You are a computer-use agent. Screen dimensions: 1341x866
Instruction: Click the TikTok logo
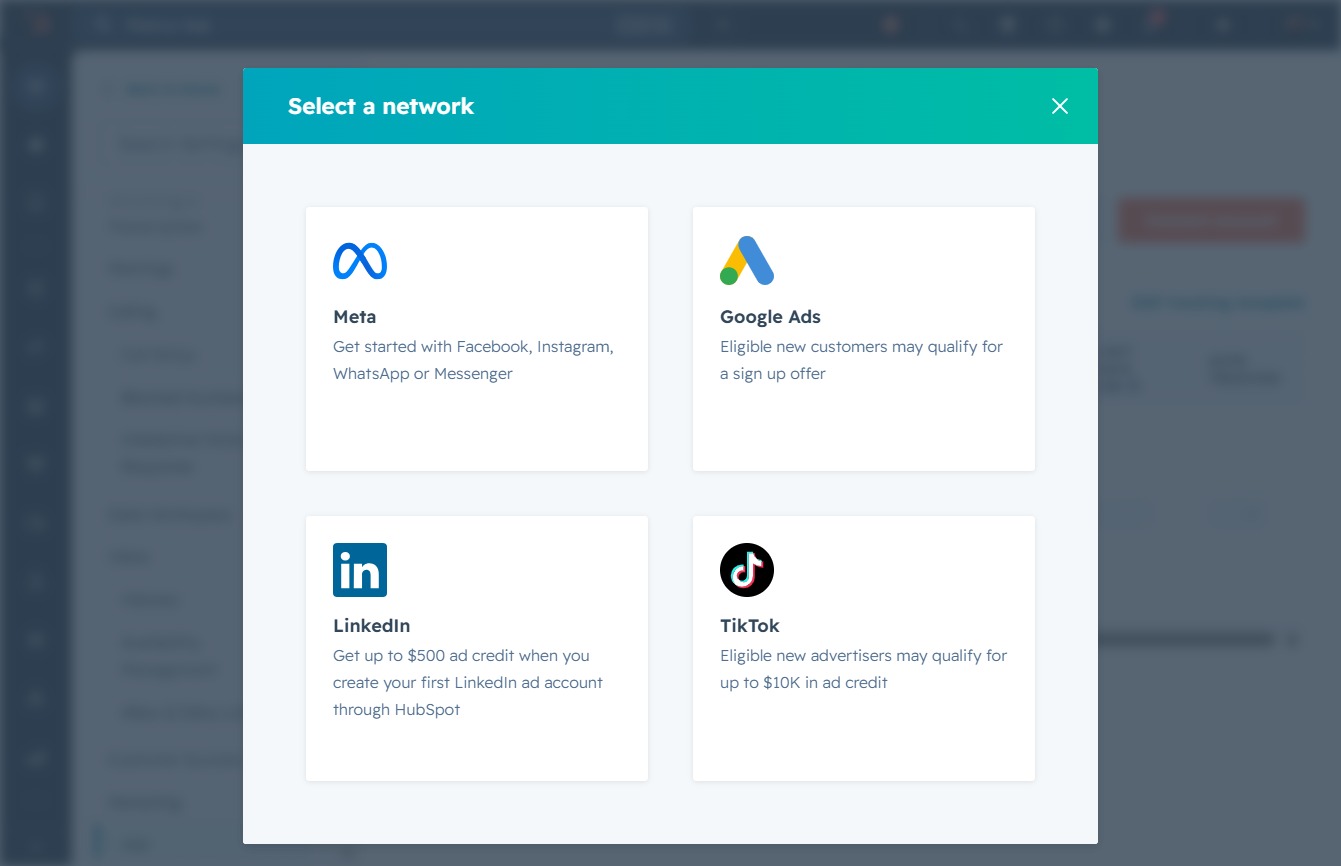point(747,570)
